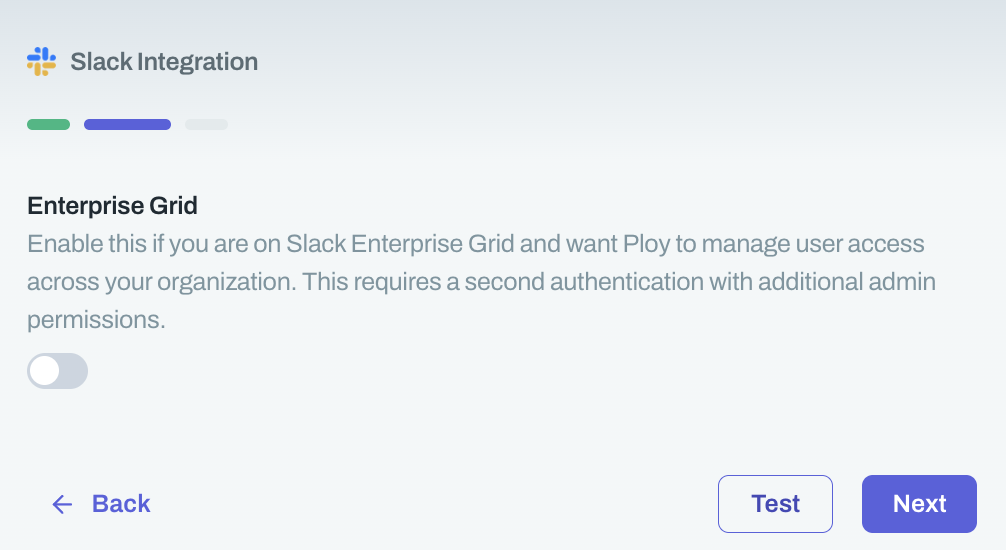1006x550 pixels.
Task: Click the Enterprise Grid description paragraph
Action: (480, 282)
